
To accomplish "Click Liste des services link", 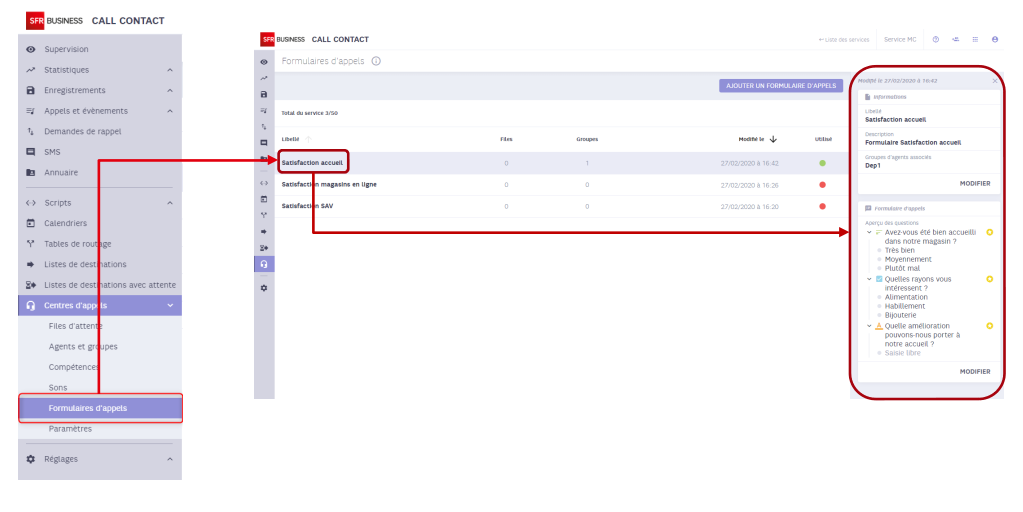I will tap(844, 40).
